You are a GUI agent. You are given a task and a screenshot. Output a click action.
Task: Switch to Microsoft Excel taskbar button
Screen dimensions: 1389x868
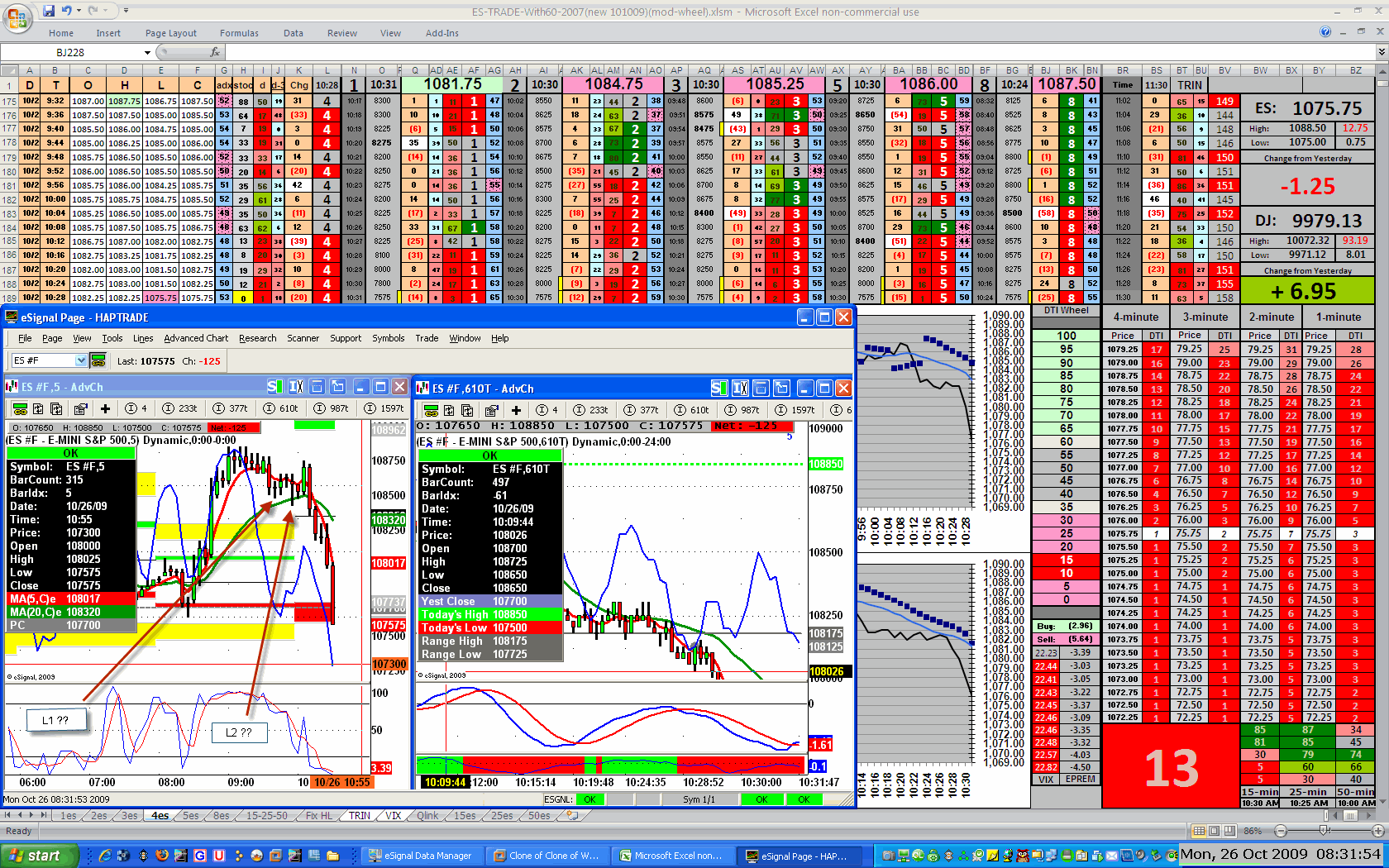(671, 856)
